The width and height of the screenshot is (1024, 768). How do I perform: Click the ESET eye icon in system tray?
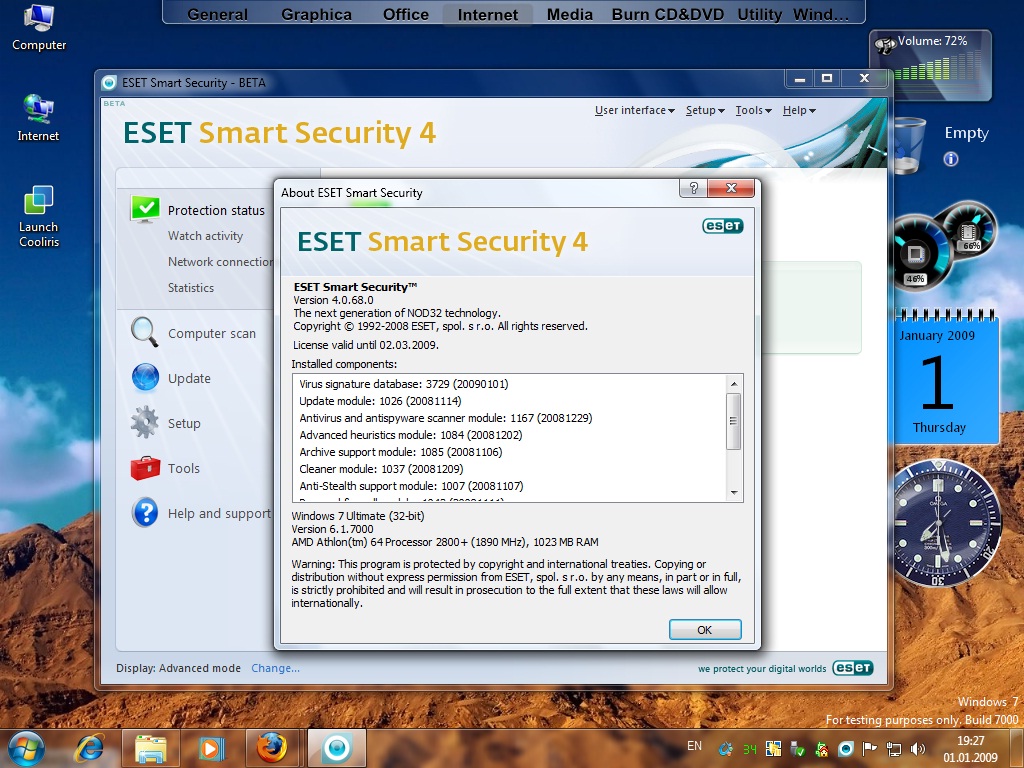pyautogui.click(x=846, y=748)
